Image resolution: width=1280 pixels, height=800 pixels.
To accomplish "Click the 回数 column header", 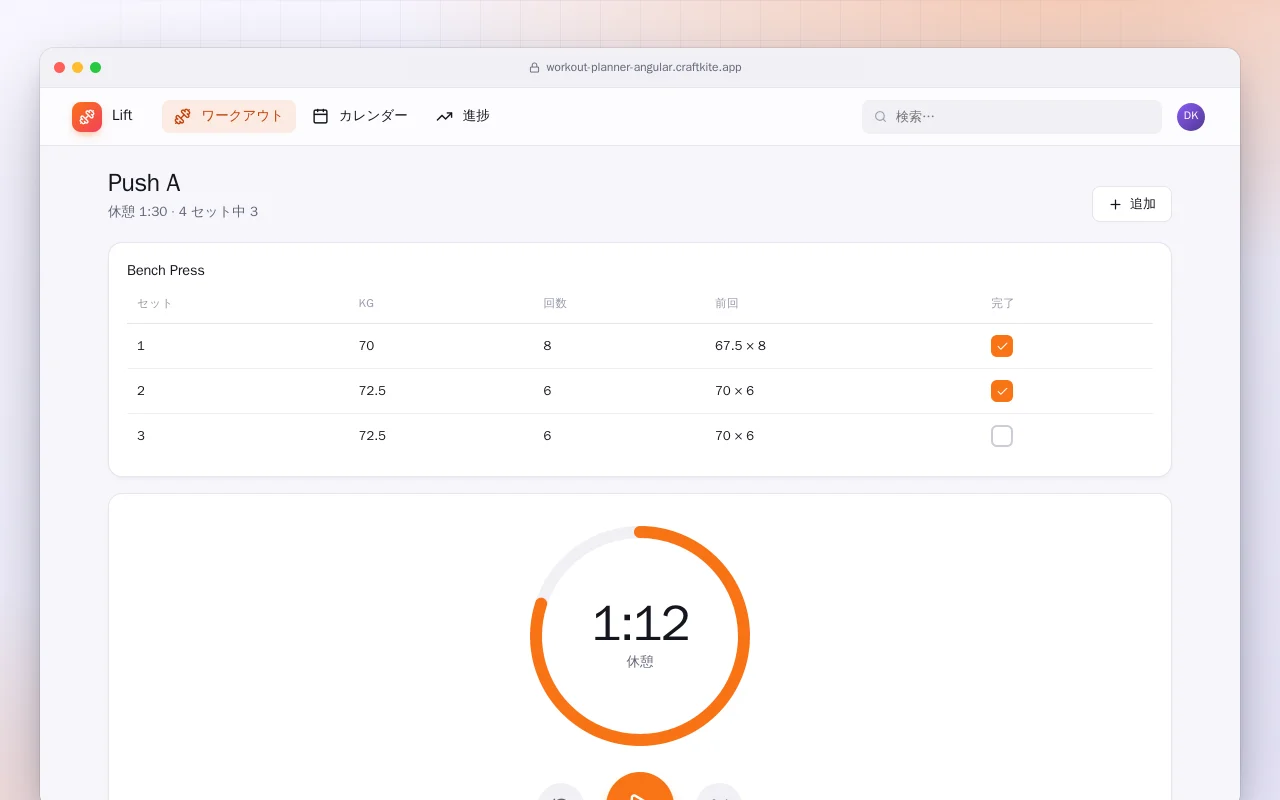I will click(x=555, y=303).
